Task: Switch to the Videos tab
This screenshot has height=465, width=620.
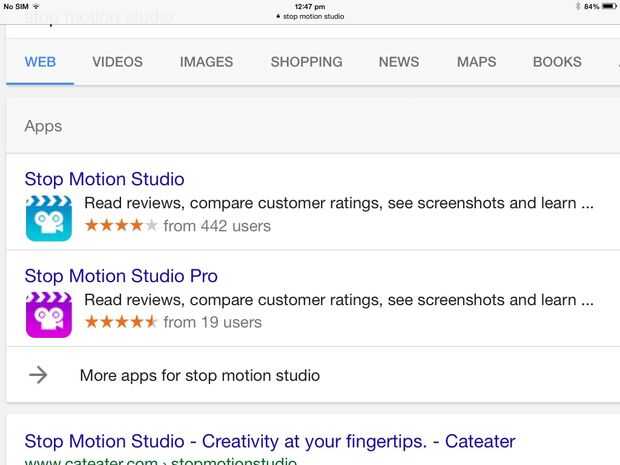Action: [117, 62]
